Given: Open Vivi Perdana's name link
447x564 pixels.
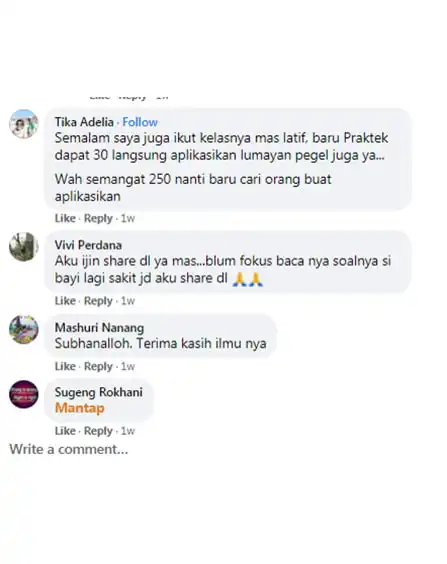Looking at the screenshot, I should click(x=88, y=245).
